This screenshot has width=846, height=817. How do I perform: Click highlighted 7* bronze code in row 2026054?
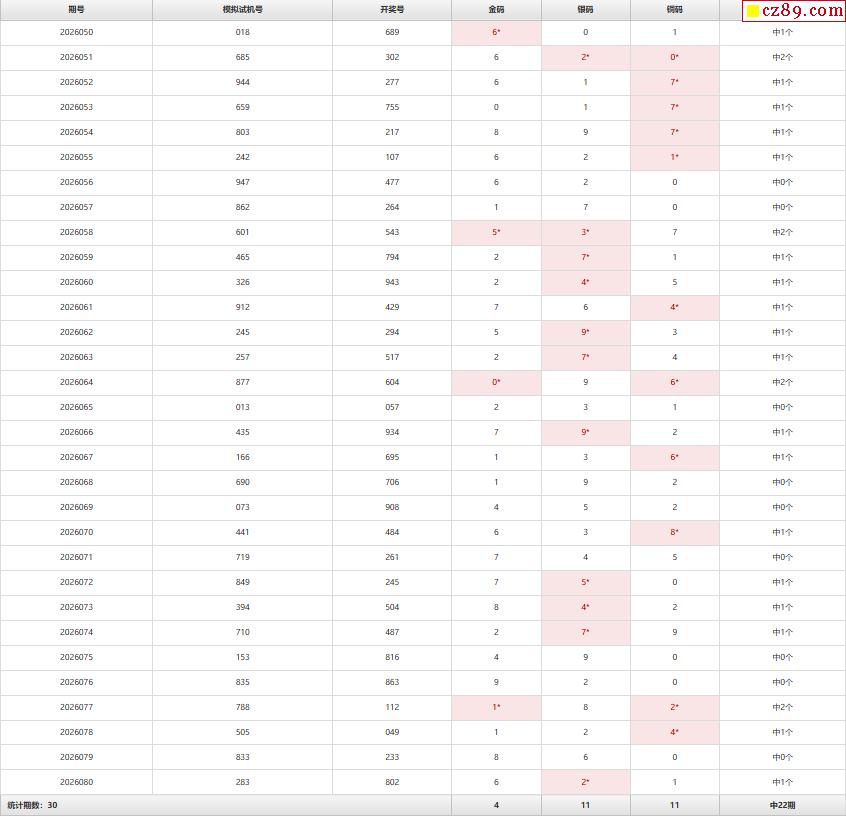click(x=675, y=132)
